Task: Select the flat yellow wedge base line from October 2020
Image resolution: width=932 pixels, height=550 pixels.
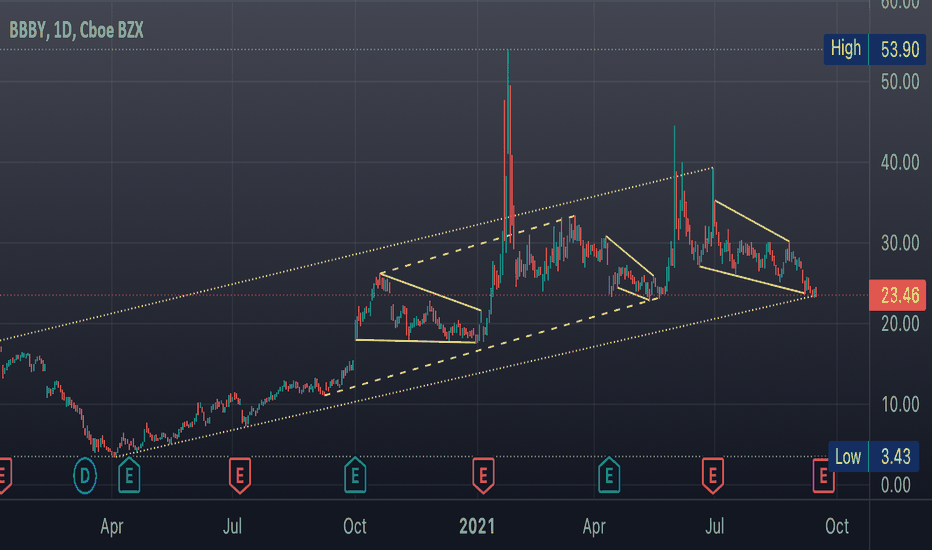Action: tap(416, 341)
